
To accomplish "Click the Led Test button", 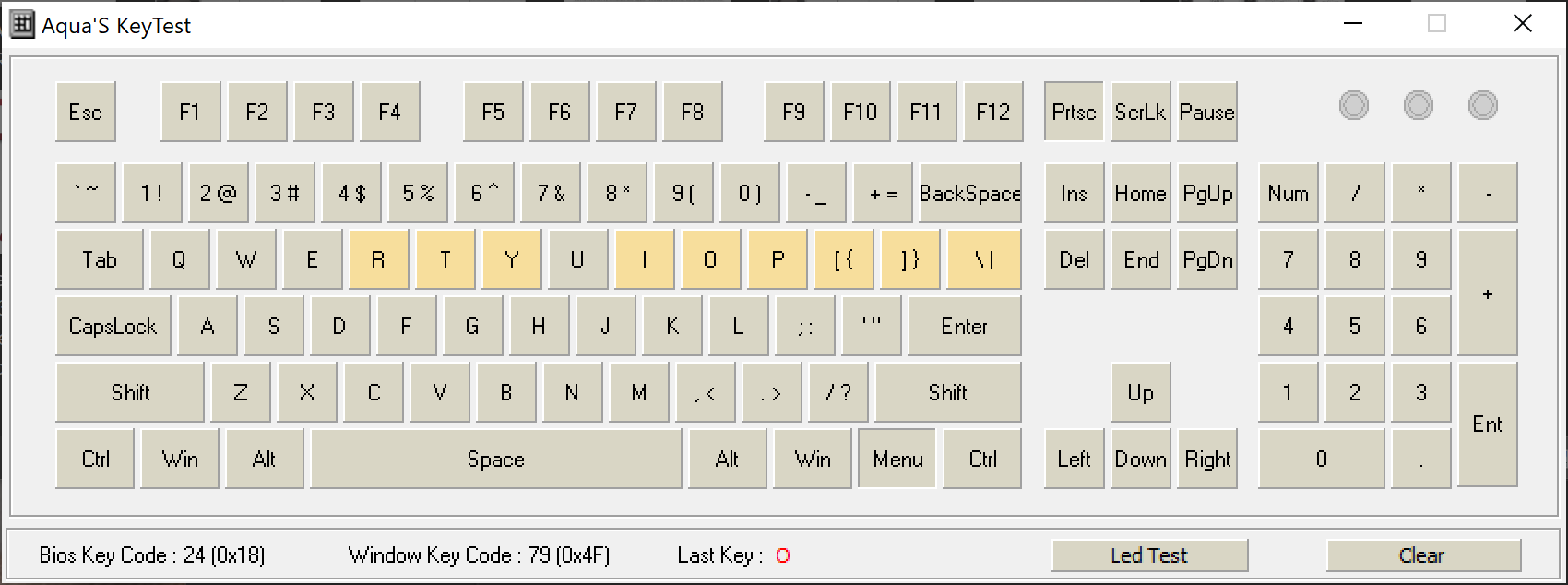I will (x=1149, y=555).
